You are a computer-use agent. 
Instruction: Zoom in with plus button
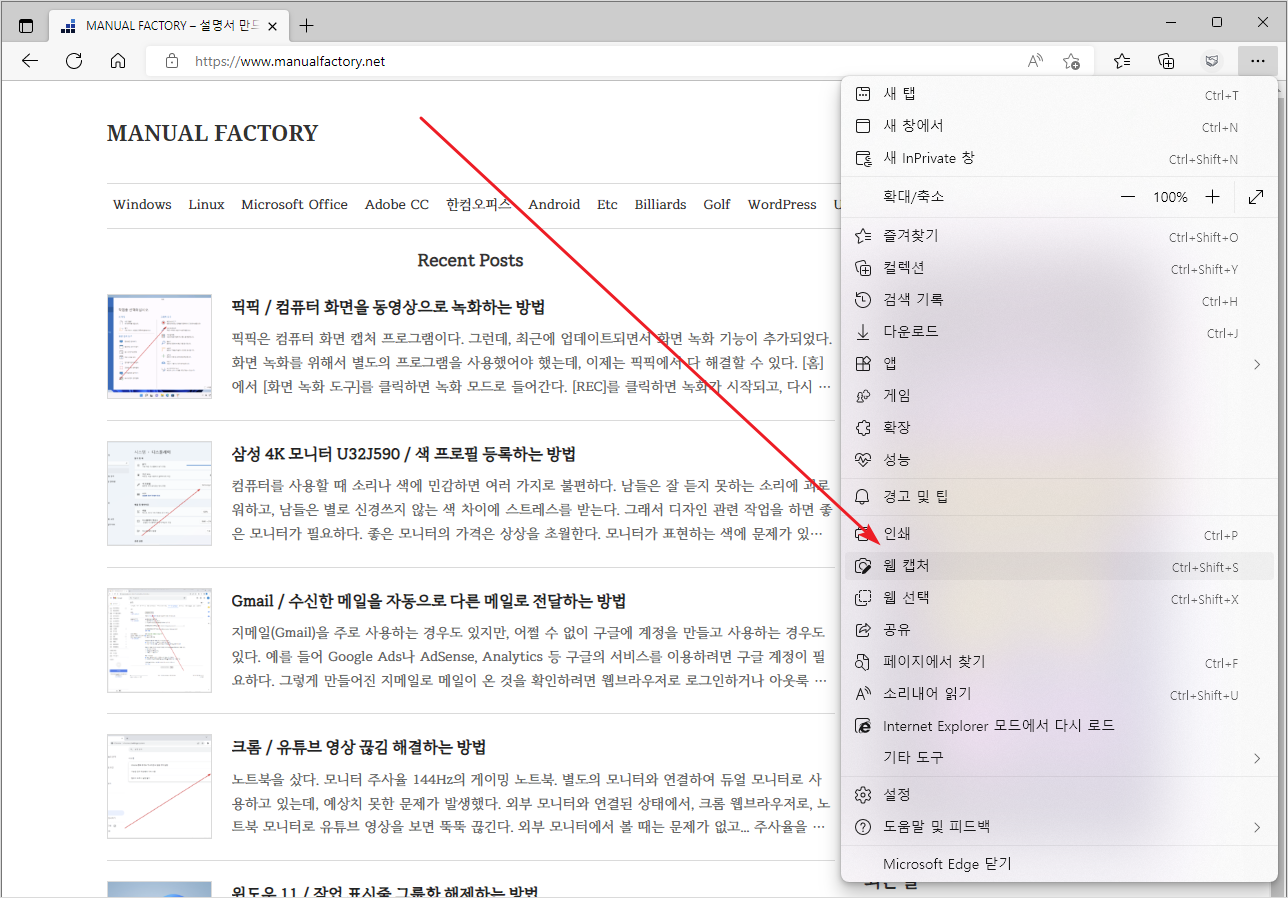pos(1212,197)
